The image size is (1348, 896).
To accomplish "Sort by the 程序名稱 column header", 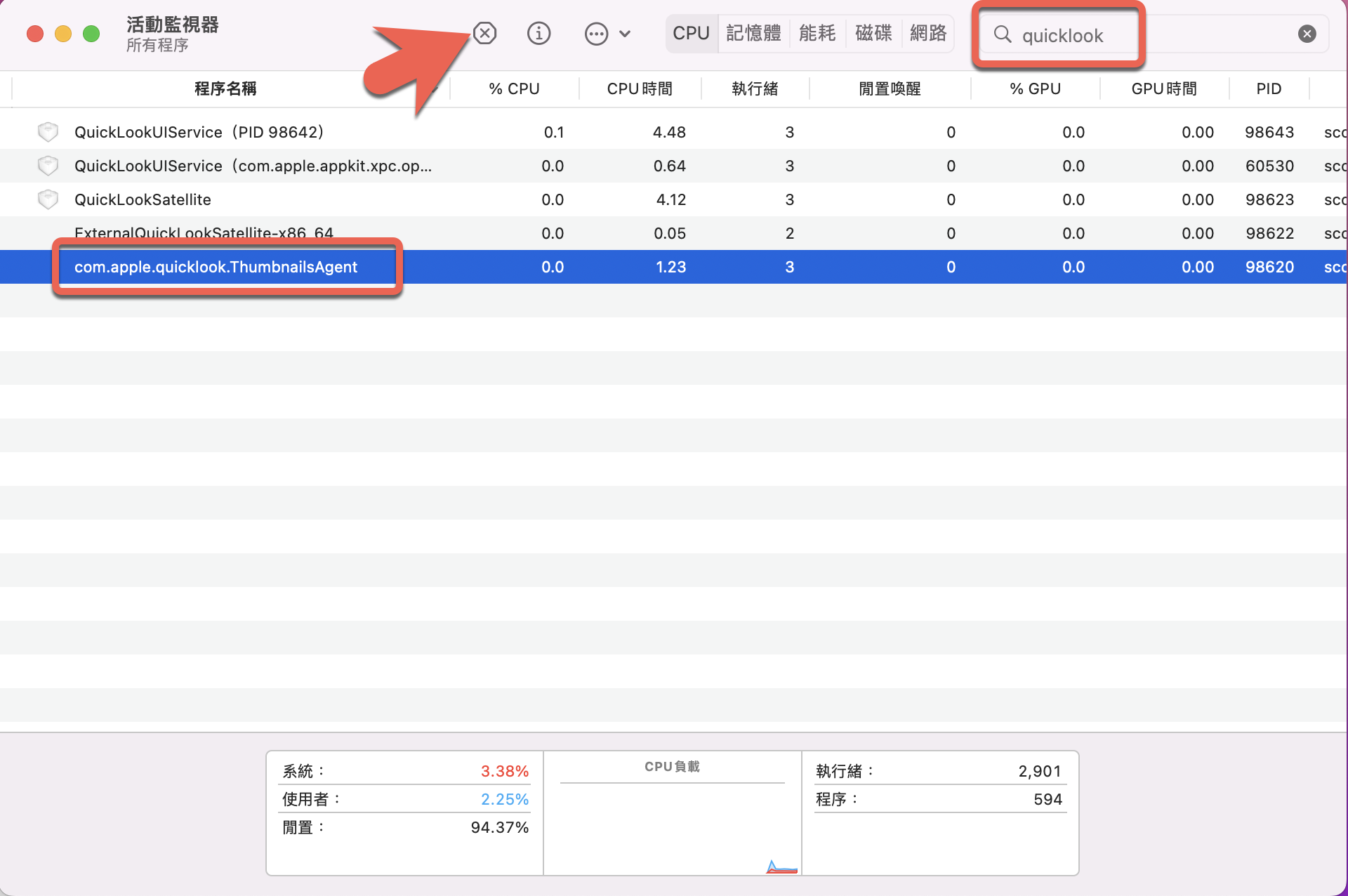I will tap(225, 88).
